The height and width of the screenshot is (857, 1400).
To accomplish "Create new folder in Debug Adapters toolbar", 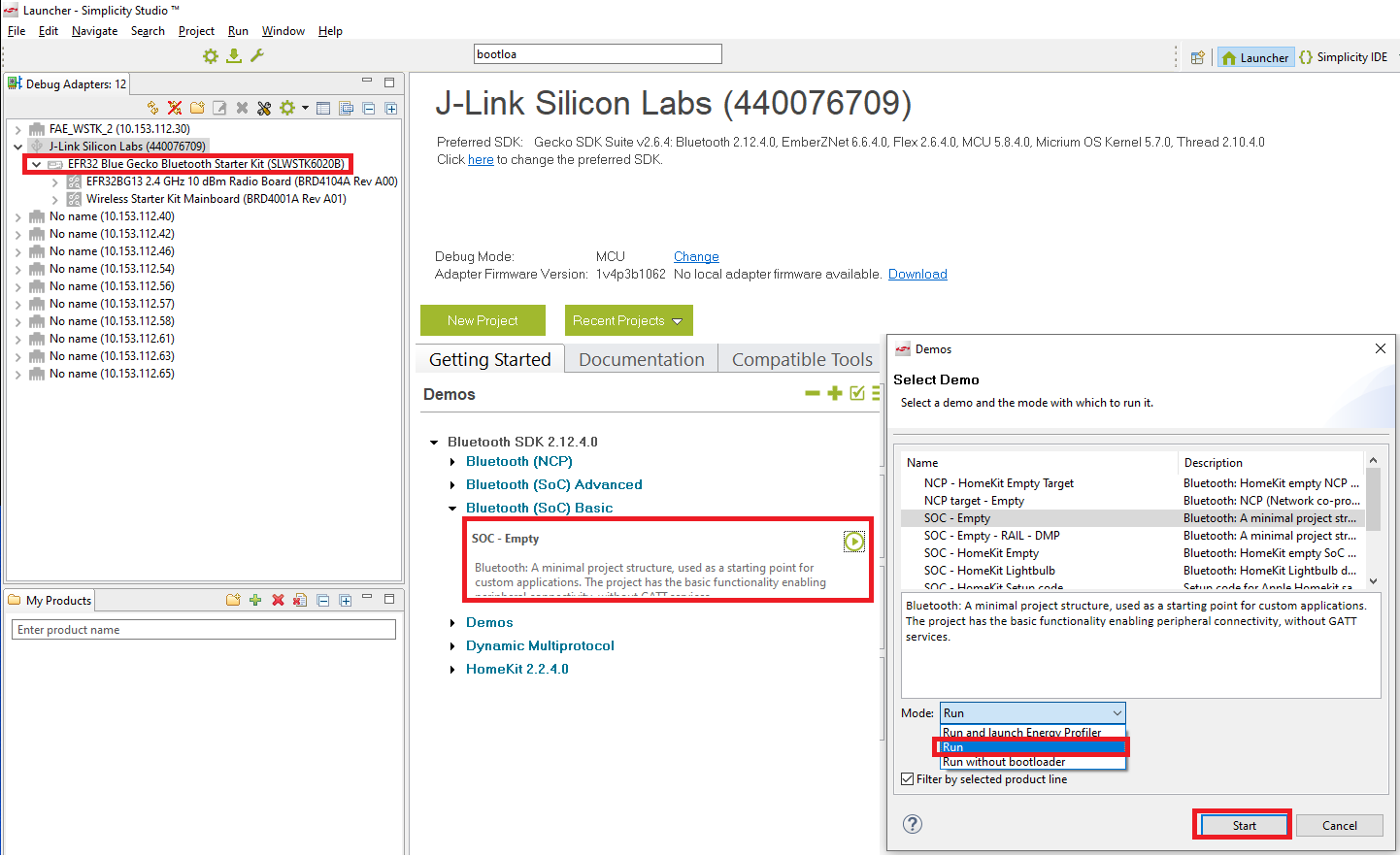I will pyautogui.click(x=197, y=108).
